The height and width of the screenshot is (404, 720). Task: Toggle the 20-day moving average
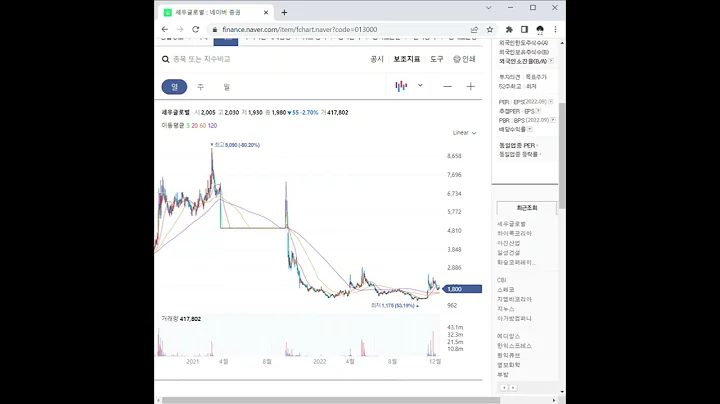[x=195, y=125]
